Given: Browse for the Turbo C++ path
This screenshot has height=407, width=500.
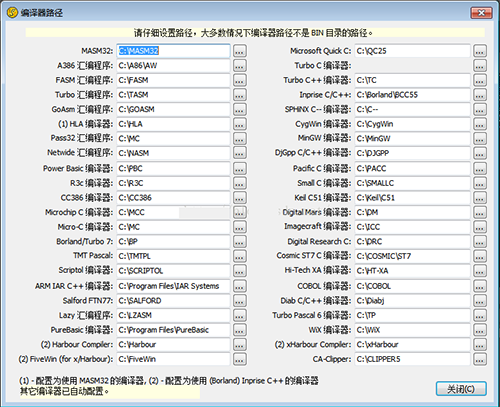Looking at the screenshot, I should point(480,80).
